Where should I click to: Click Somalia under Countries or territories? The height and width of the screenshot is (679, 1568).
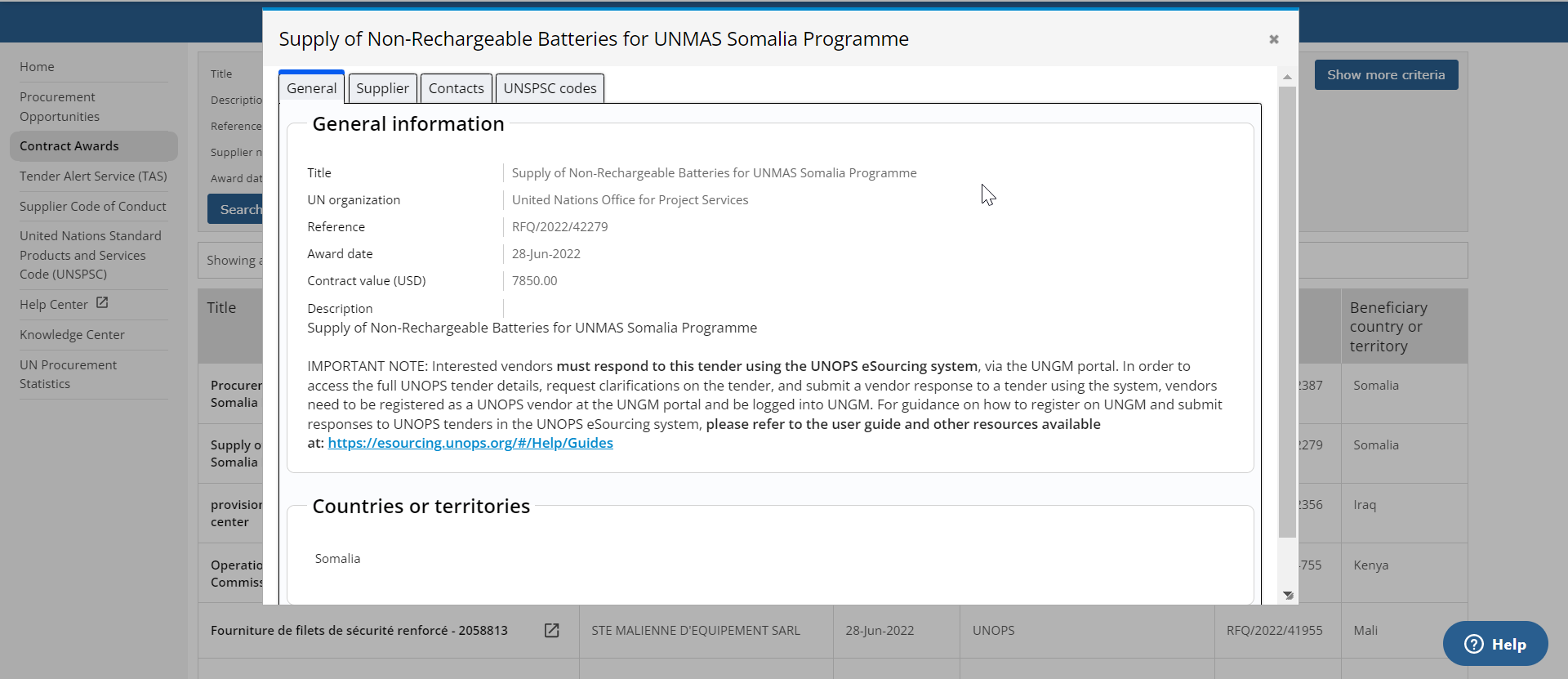(x=337, y=559)
